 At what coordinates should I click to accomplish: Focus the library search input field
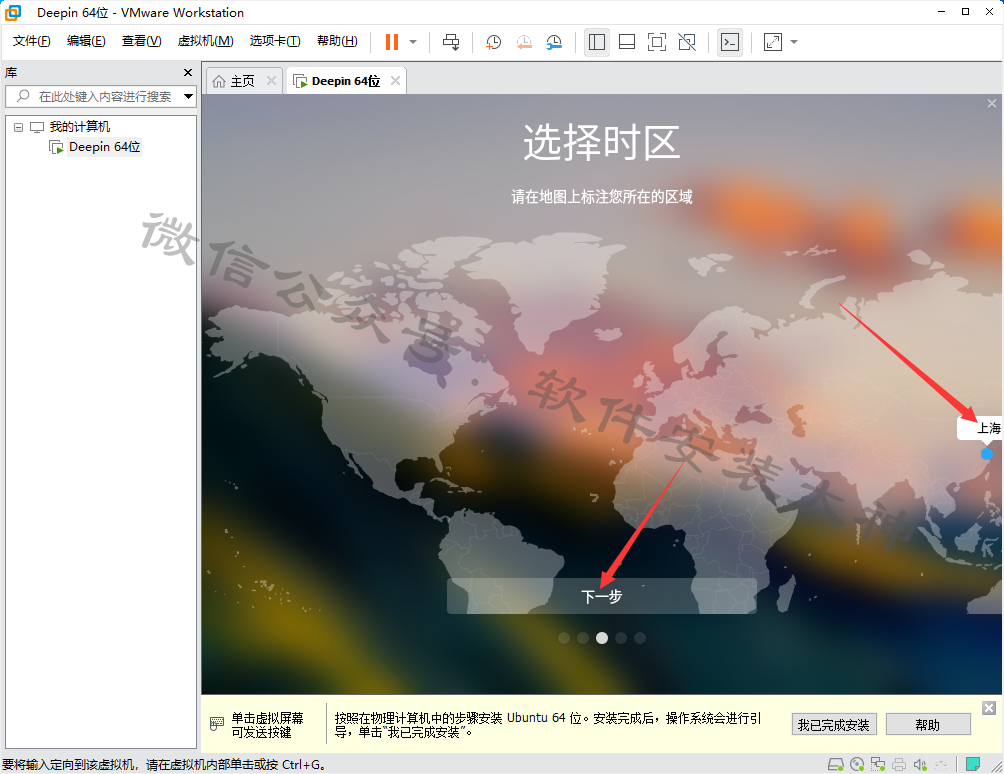101,97
